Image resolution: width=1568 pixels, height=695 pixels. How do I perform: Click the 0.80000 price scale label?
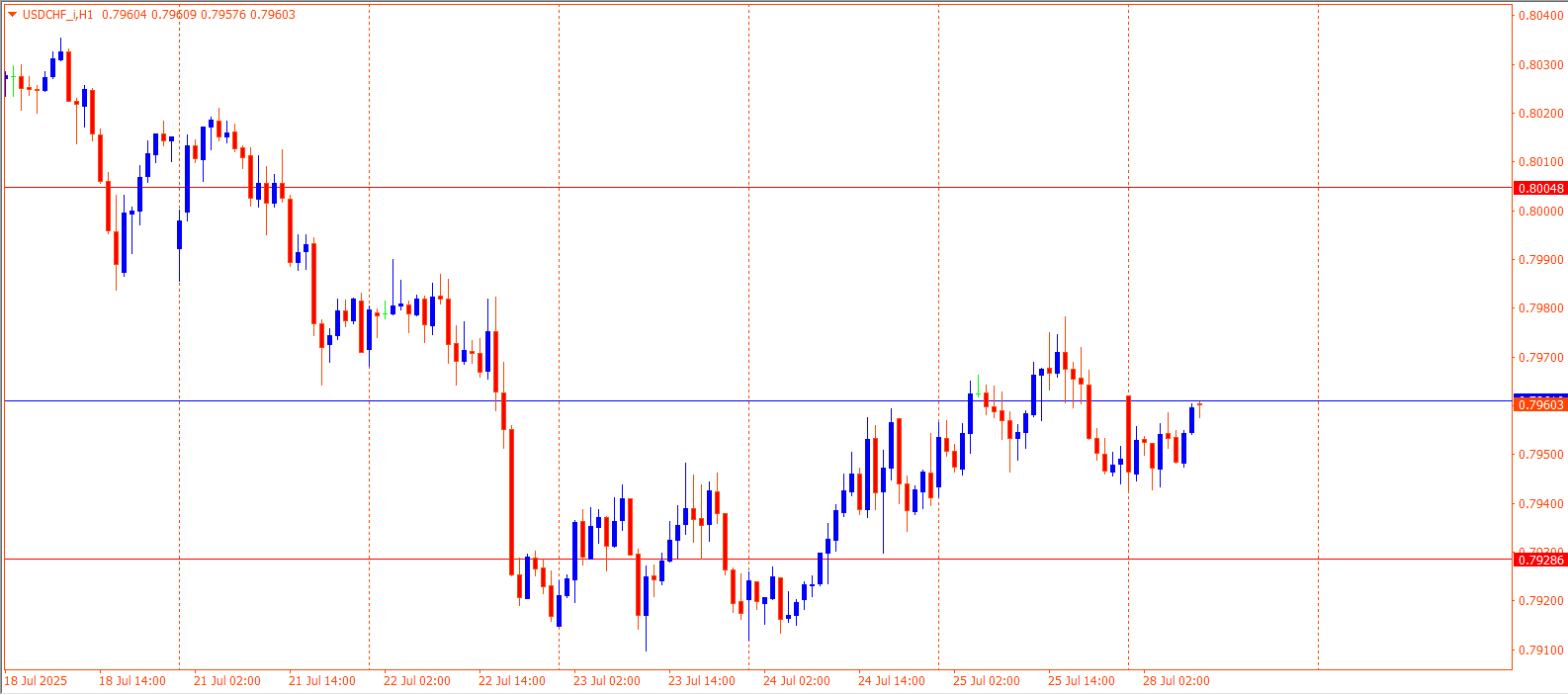1540,212
